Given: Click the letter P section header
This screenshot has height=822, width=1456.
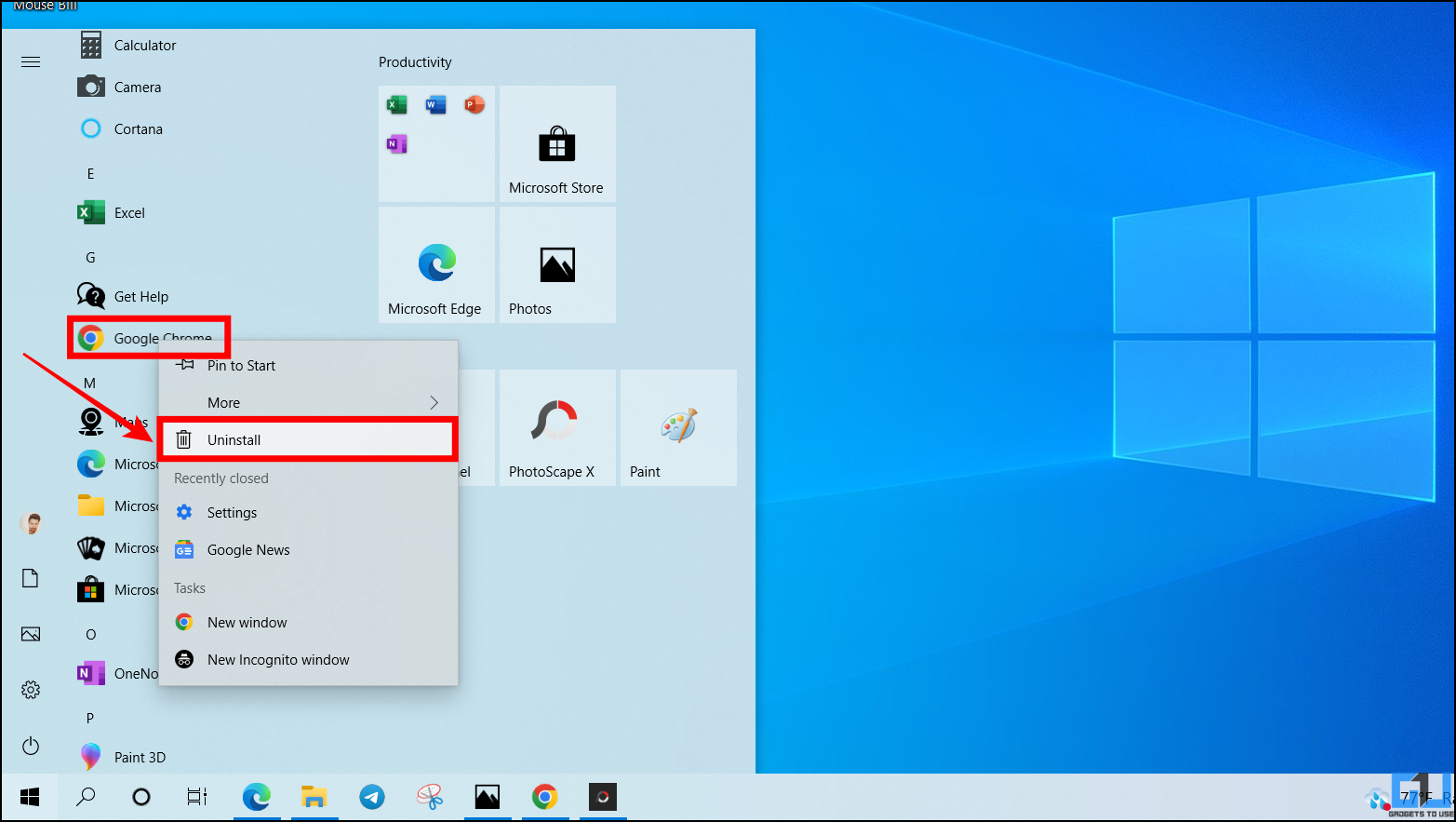Looking at the screenshot, I should point(90,718).
